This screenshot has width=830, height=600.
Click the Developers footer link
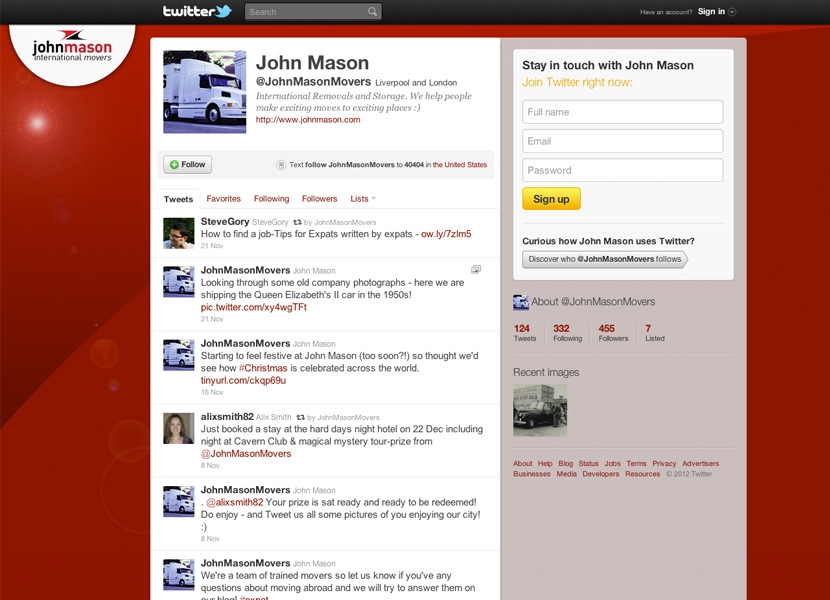pyautogui.click(x=601, y=474)
